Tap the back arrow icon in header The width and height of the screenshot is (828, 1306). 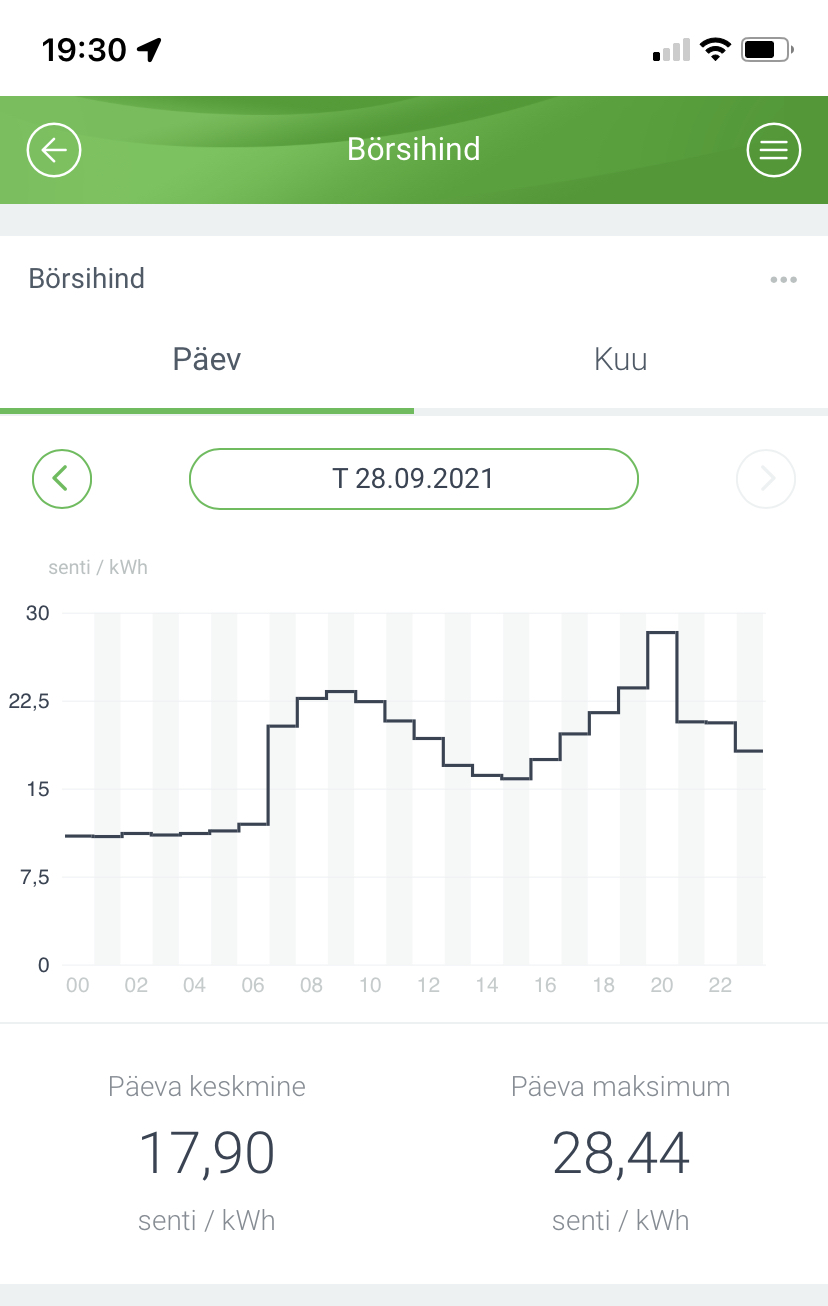click(x=54, y=151)
